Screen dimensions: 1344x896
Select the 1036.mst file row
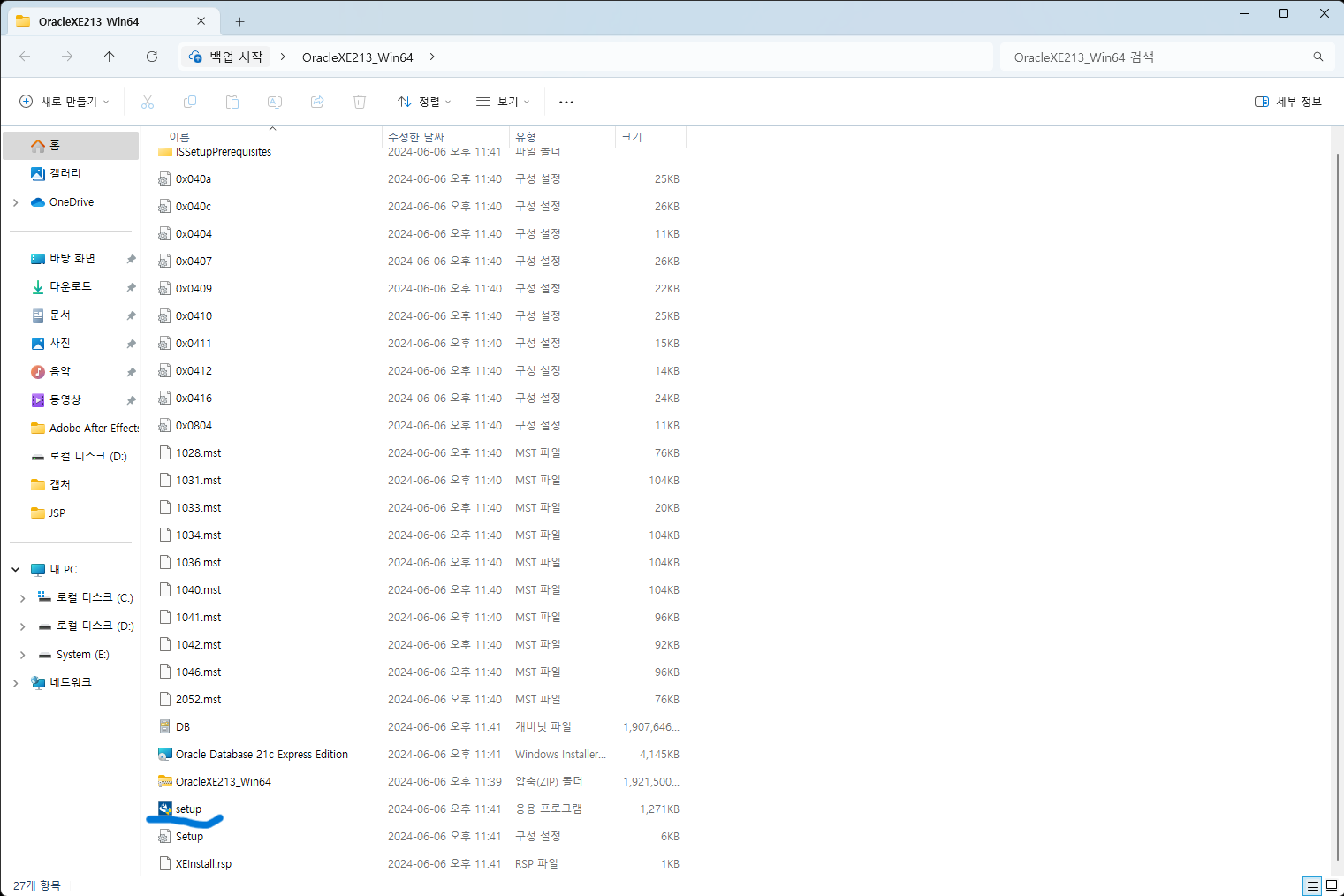(420, 562)
